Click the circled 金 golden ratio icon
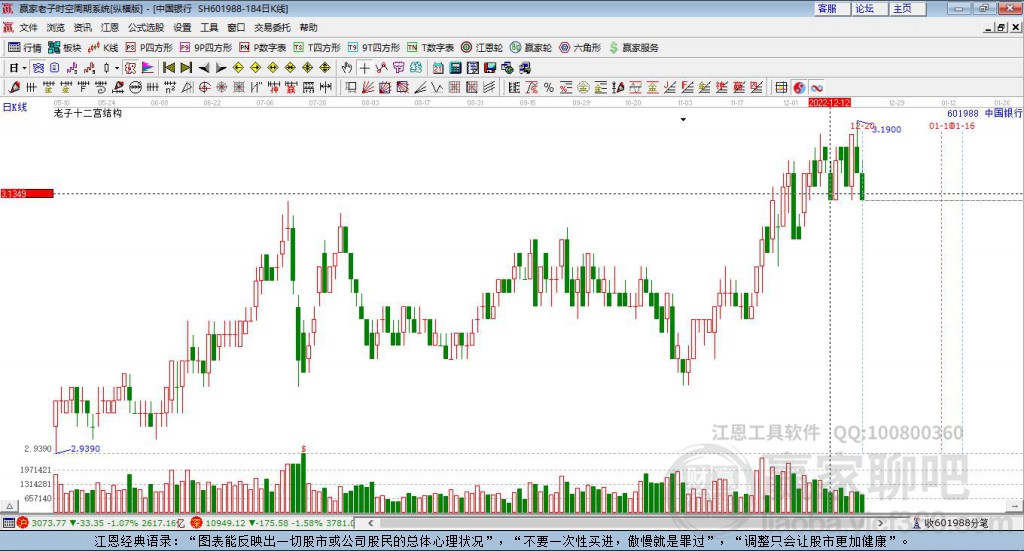 coord(583,87)
